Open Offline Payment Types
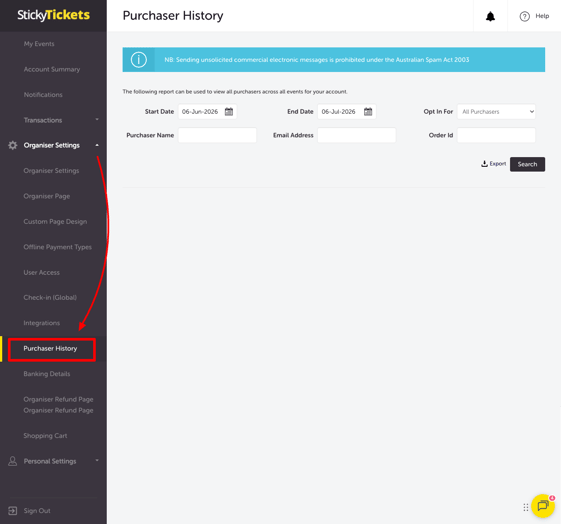 (x=58, y=247)
